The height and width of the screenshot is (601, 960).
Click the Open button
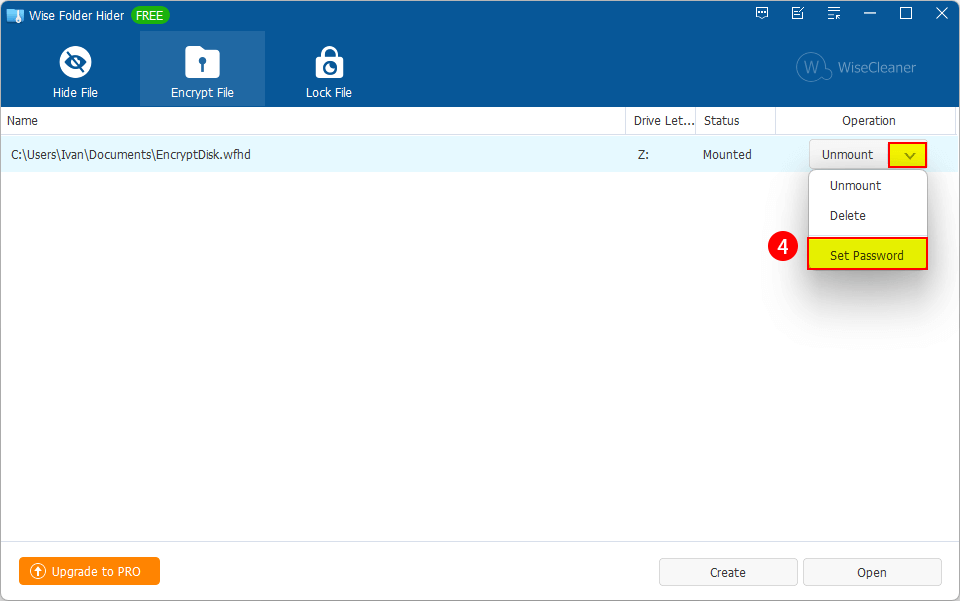[872, 572]
